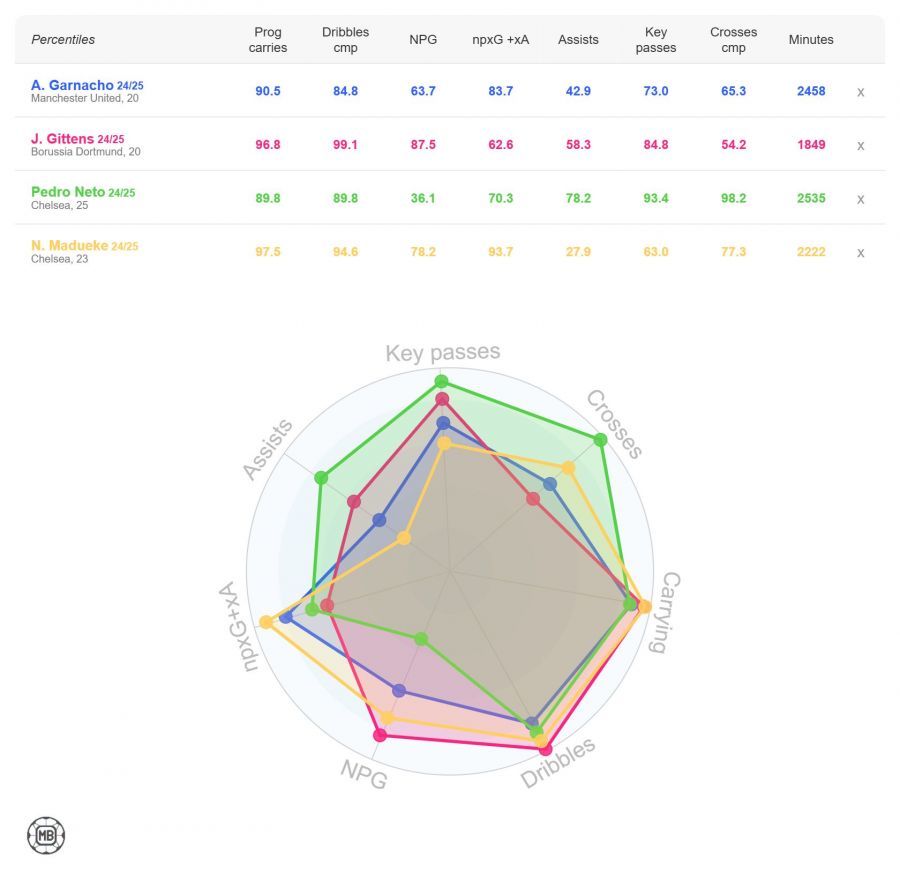Viewport: 900px width, 895px height.
Task: Remove A. Garnacho row with its x
Action: pos(860,92)
